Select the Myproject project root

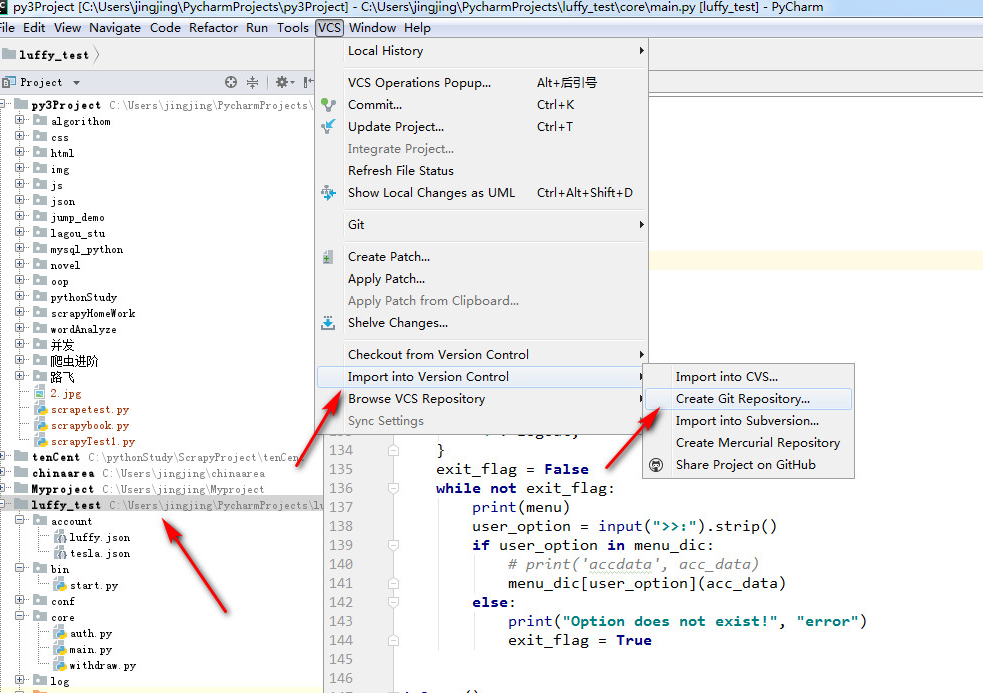pyautogui.click(x=162, y=489)
